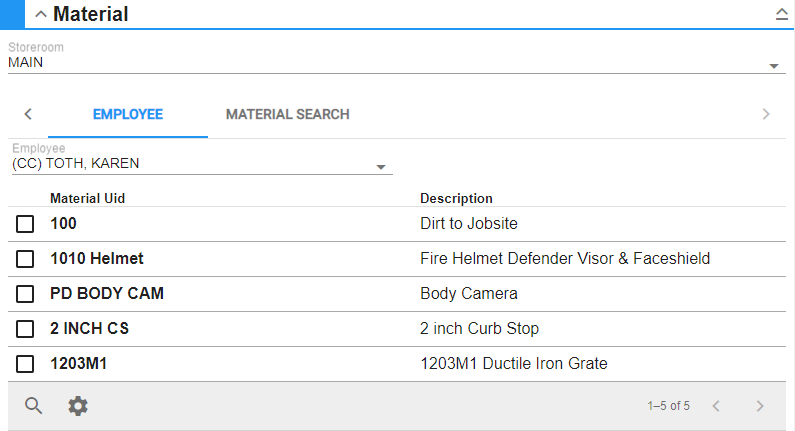Enable the 2 INCH CS checkbox

25,329
